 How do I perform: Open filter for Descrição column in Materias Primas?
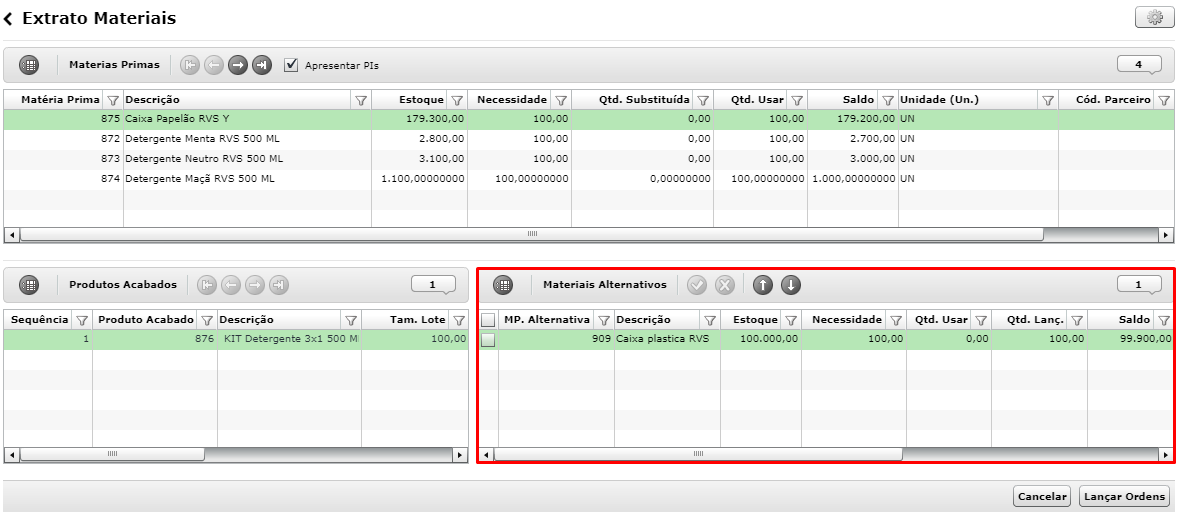(361, 100)
